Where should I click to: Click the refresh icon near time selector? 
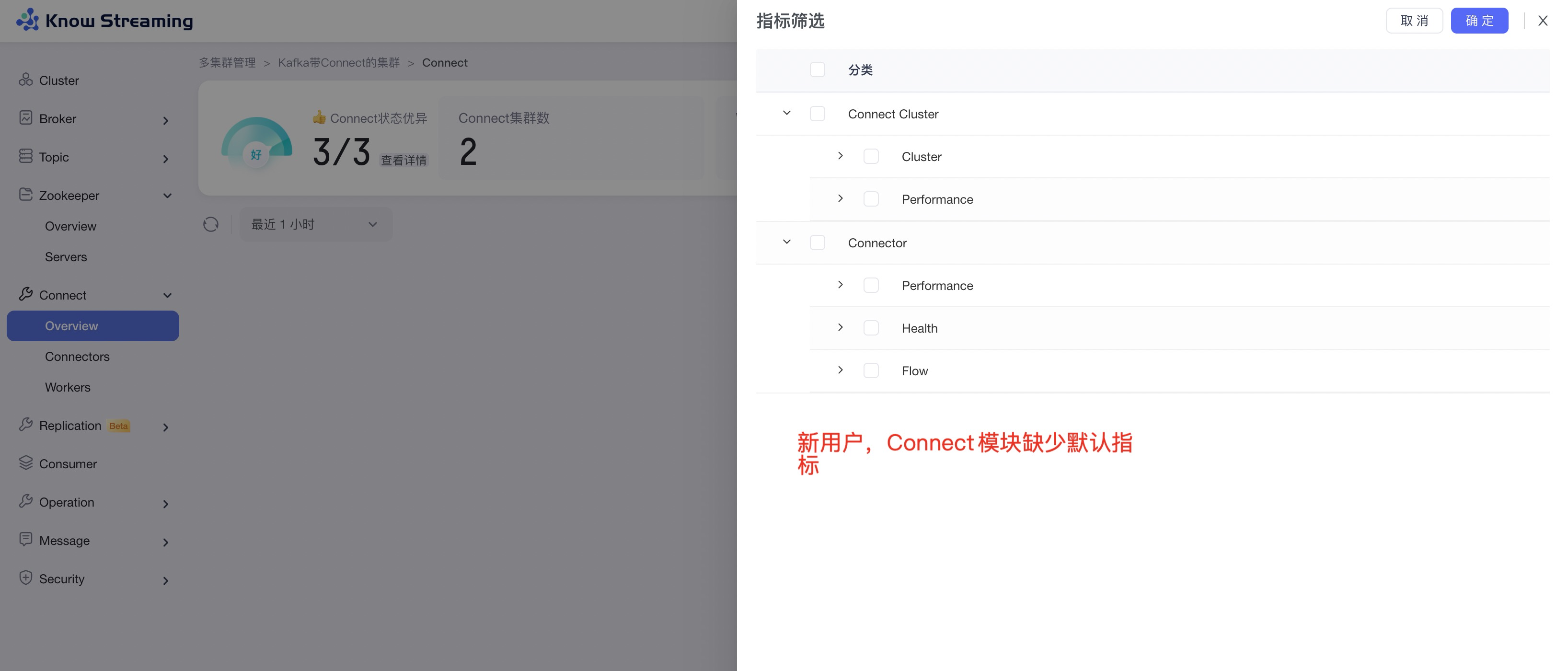(x=210, y=225)
